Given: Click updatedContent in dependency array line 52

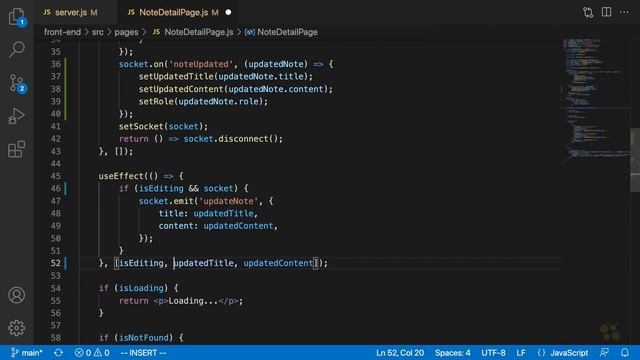Looking at the screenshot, I should point(278,263).
